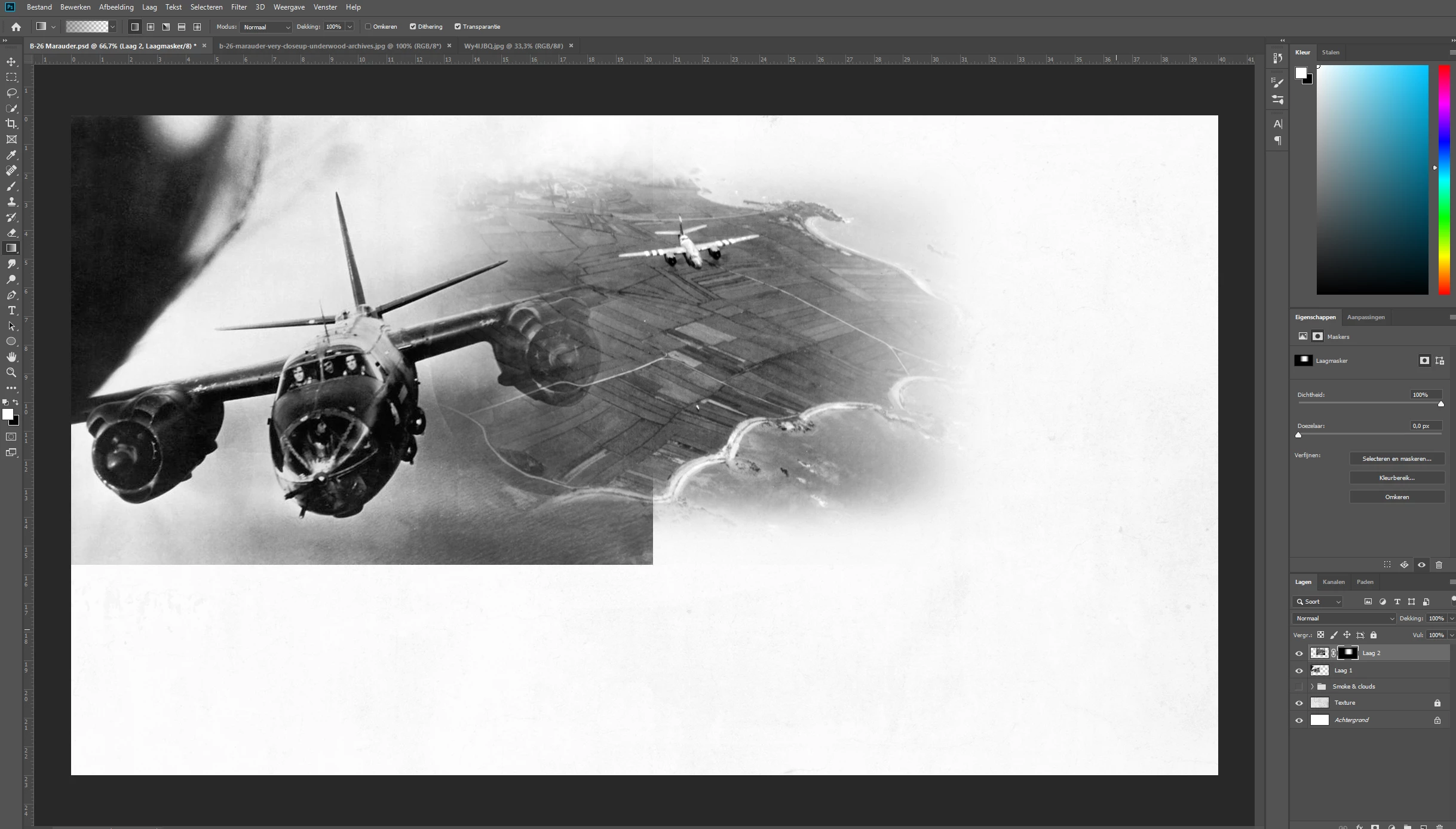Select the Crop tool
The image size is (1456, 829).
click(11, 124)
